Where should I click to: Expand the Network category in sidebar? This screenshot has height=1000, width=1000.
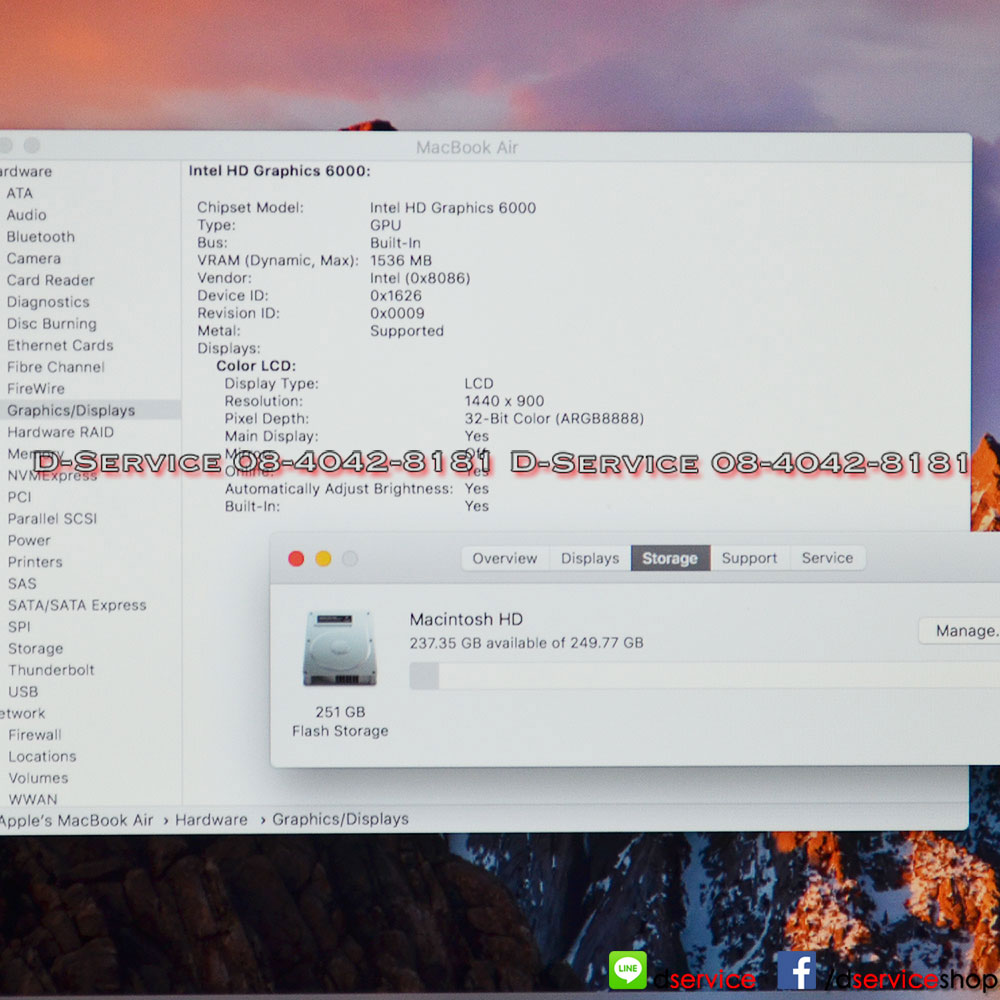[x=22, y=714]
